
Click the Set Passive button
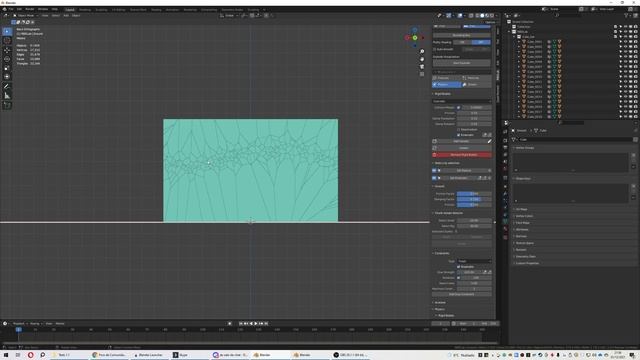tap(464, 171)
